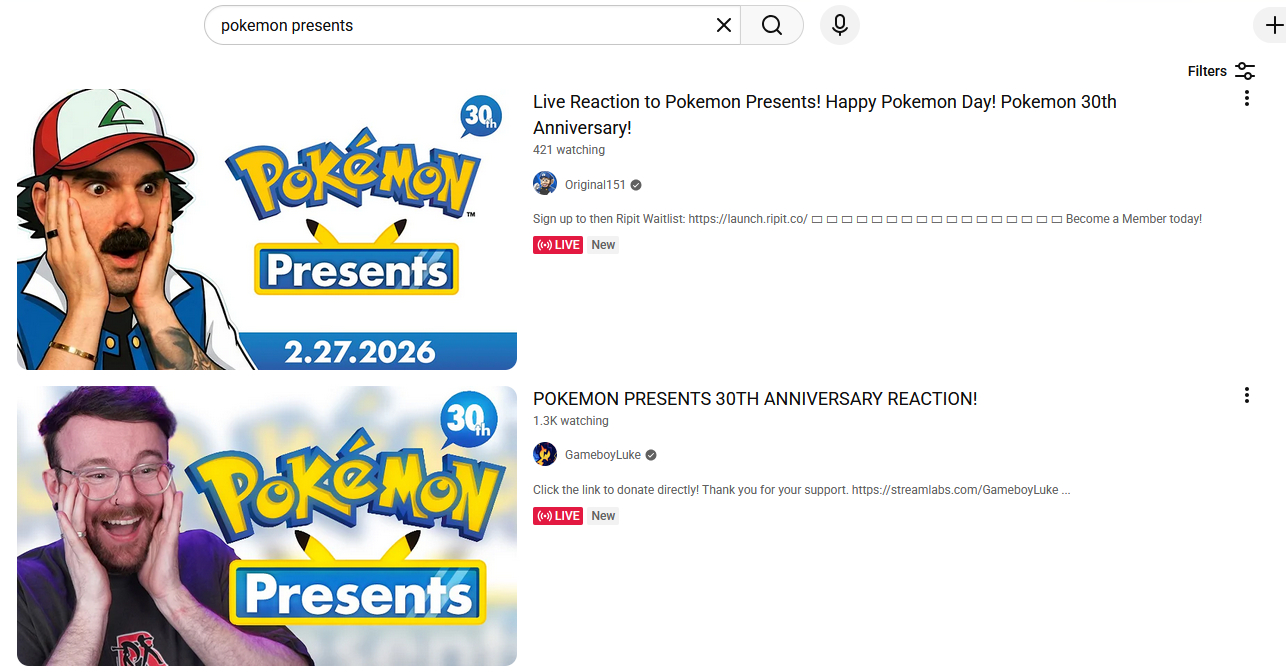This screenshot has width=1286, height=672.
Task: Click the LIVE badge under Original151's video
Action: click(558, 245)
